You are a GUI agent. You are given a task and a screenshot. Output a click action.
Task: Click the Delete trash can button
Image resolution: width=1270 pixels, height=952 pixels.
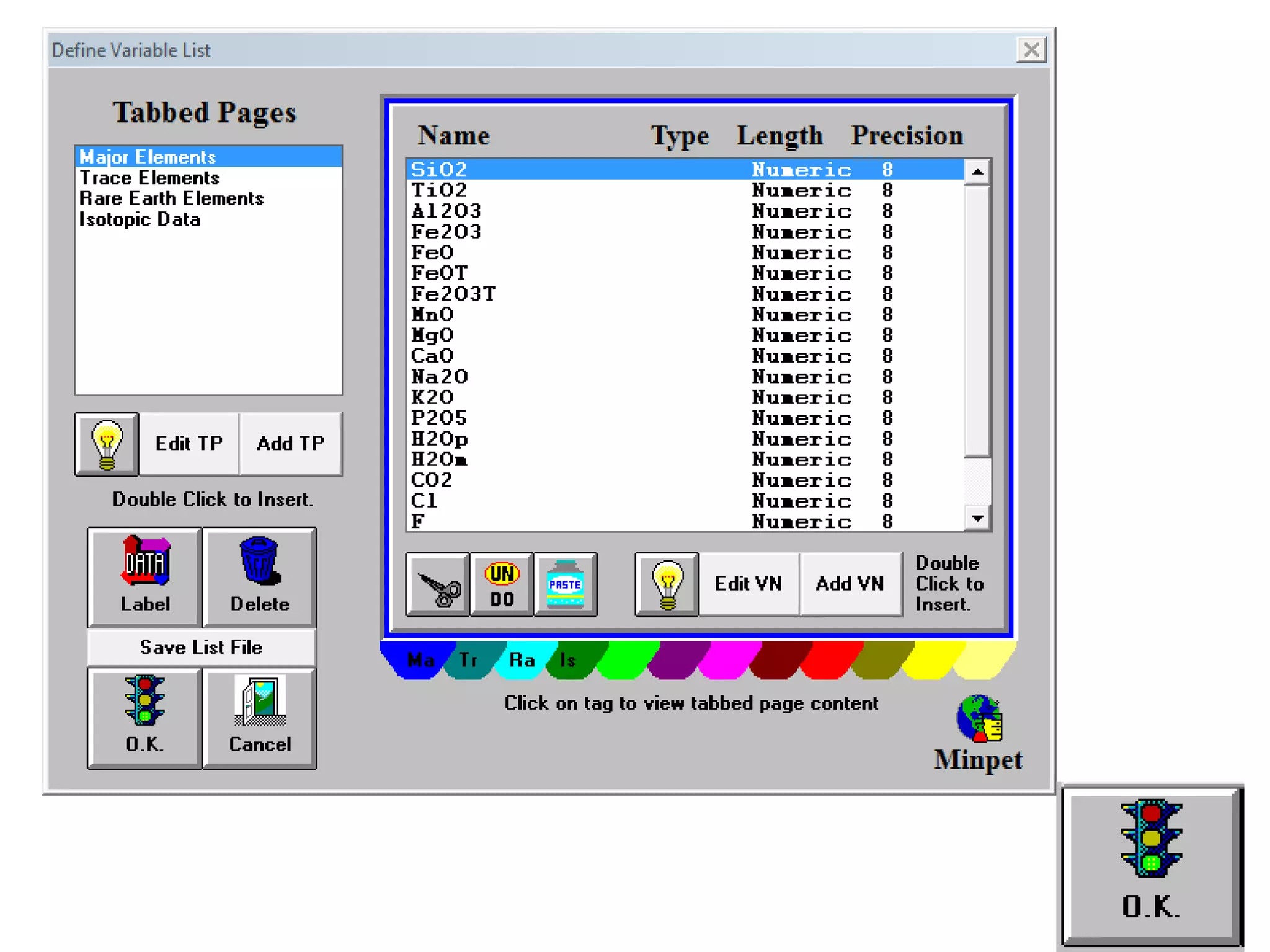[x=260, y=577]
